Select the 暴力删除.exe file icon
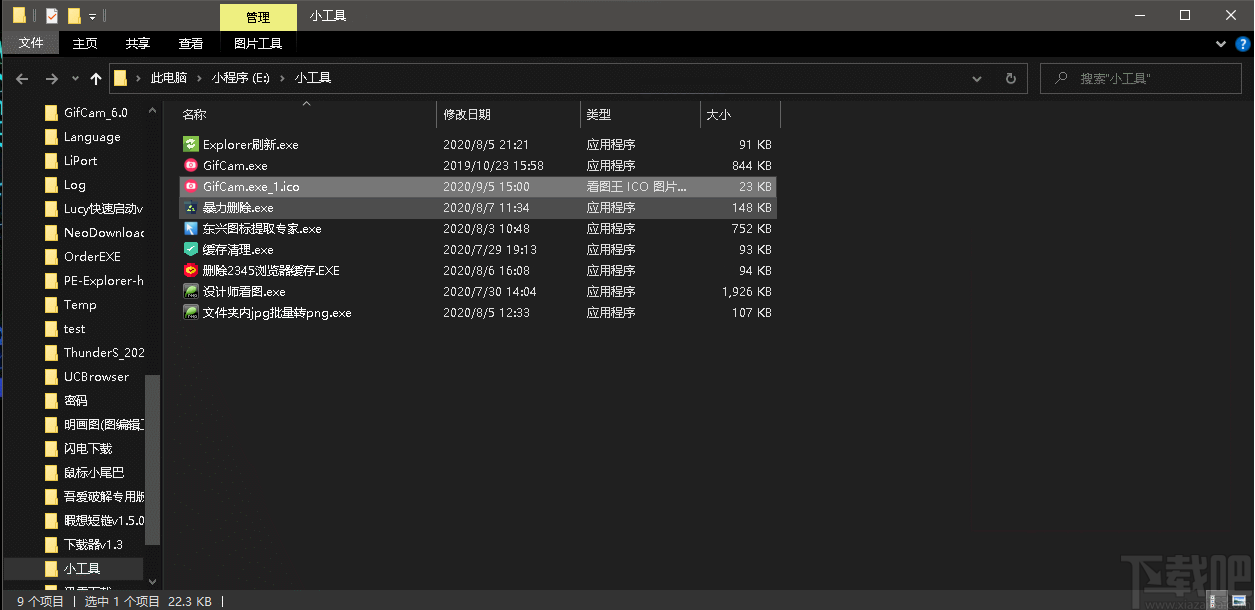Image resolution: width=1255 pixels, height=610 pixels. (x=190, y=207)
